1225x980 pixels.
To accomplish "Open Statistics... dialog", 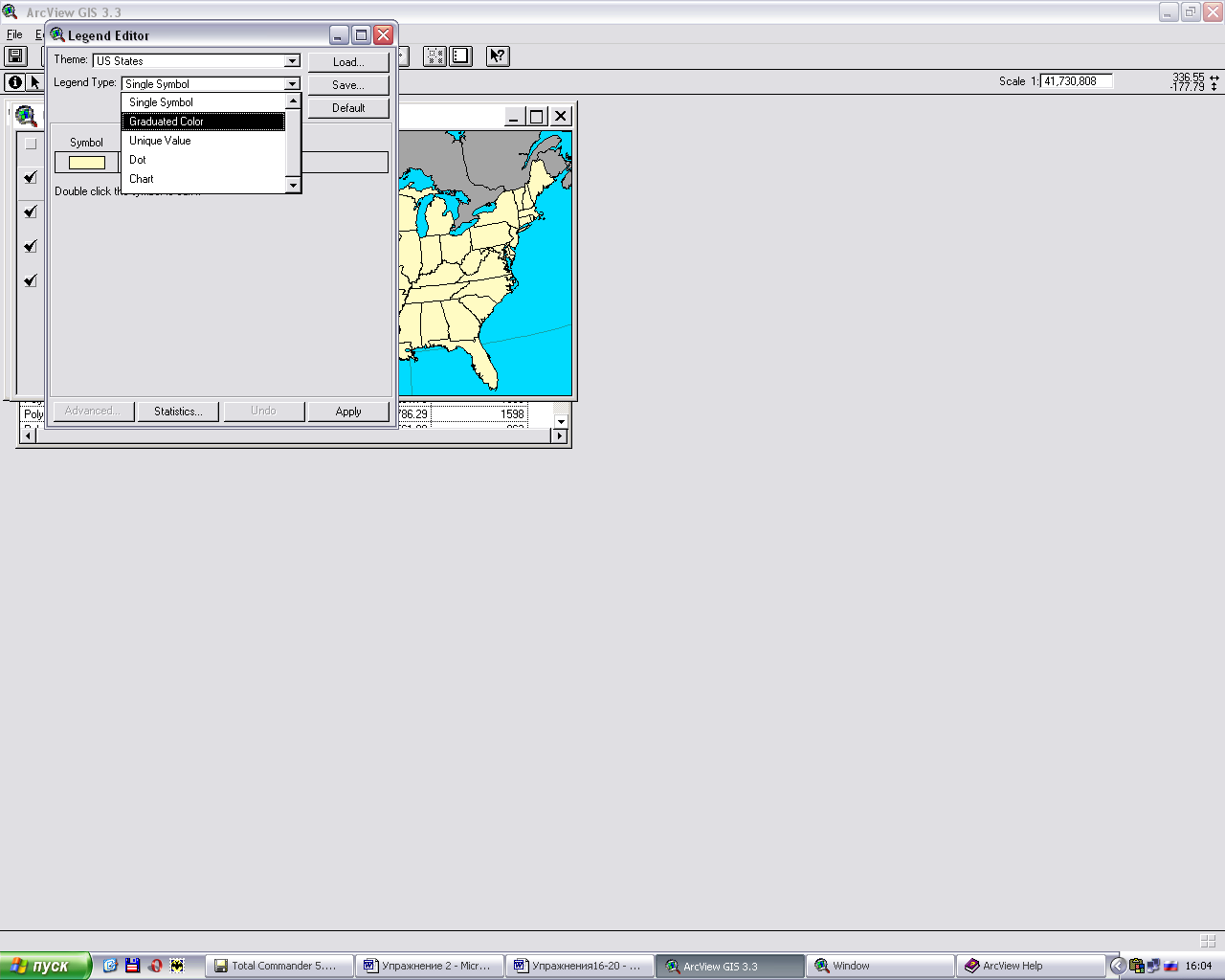I will tap(178, 412).
